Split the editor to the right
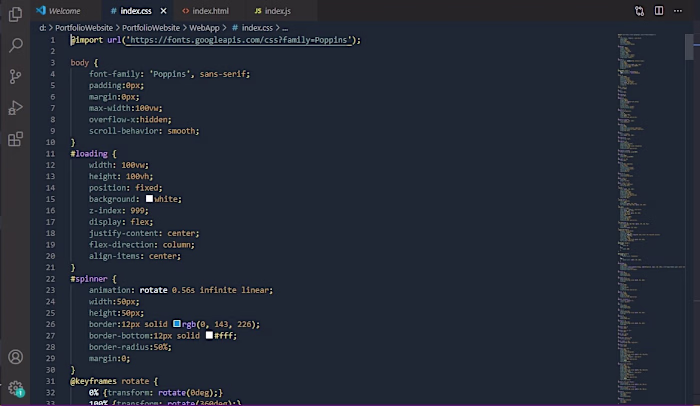 point(658,11)
